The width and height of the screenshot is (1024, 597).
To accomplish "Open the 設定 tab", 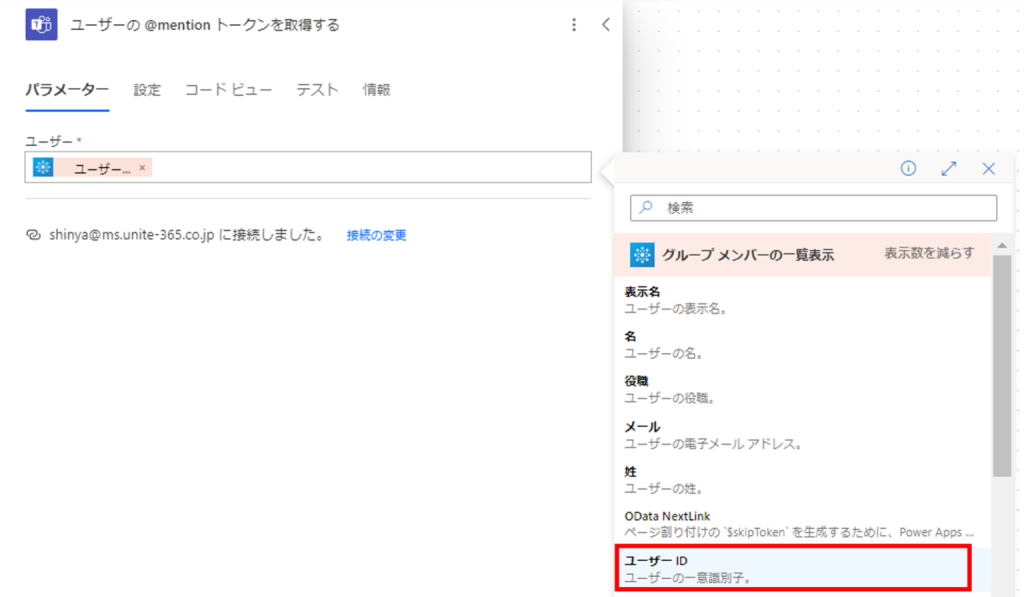I will click(x=147, y=90).
